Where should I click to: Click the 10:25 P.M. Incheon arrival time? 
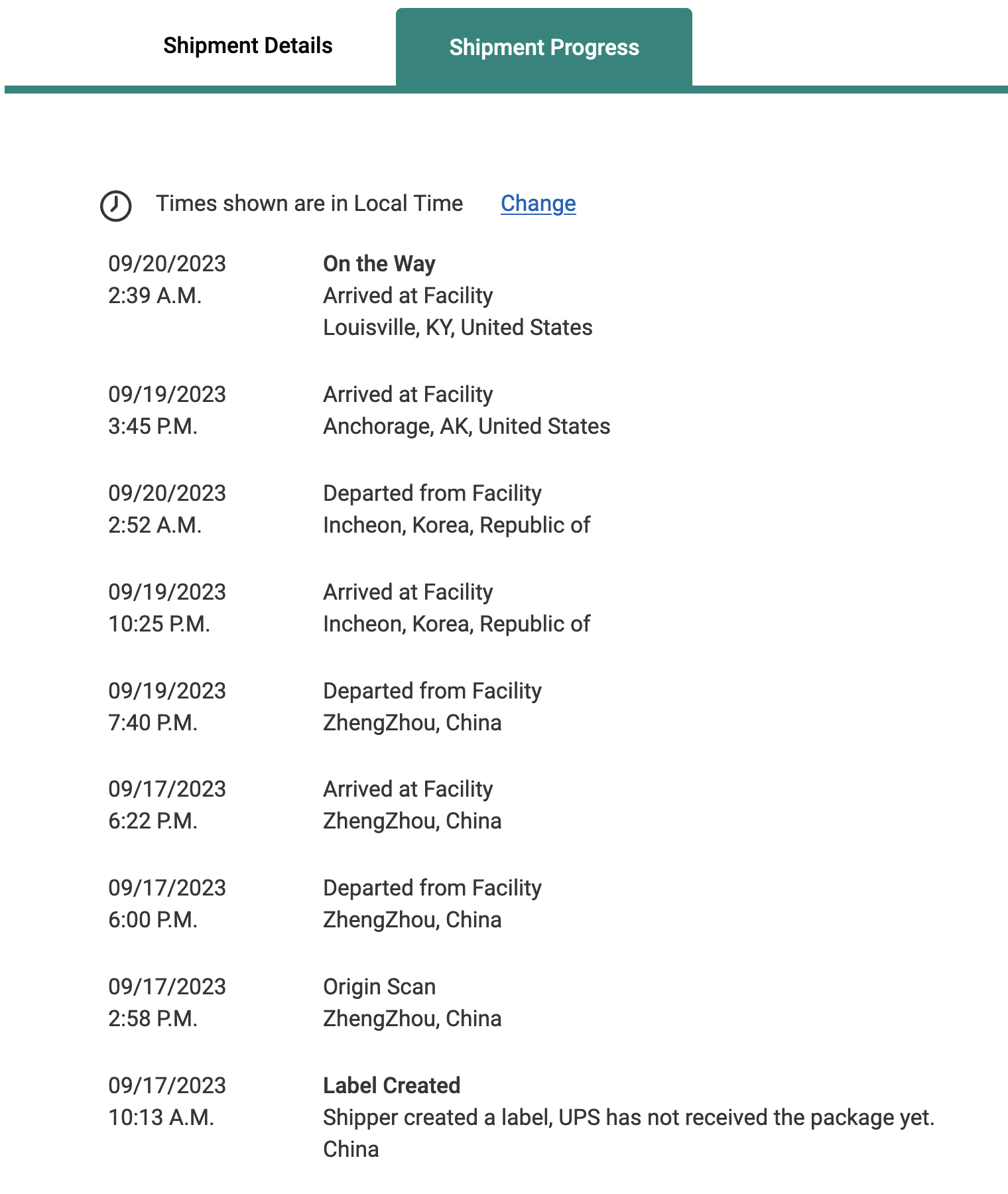(159, 624)
